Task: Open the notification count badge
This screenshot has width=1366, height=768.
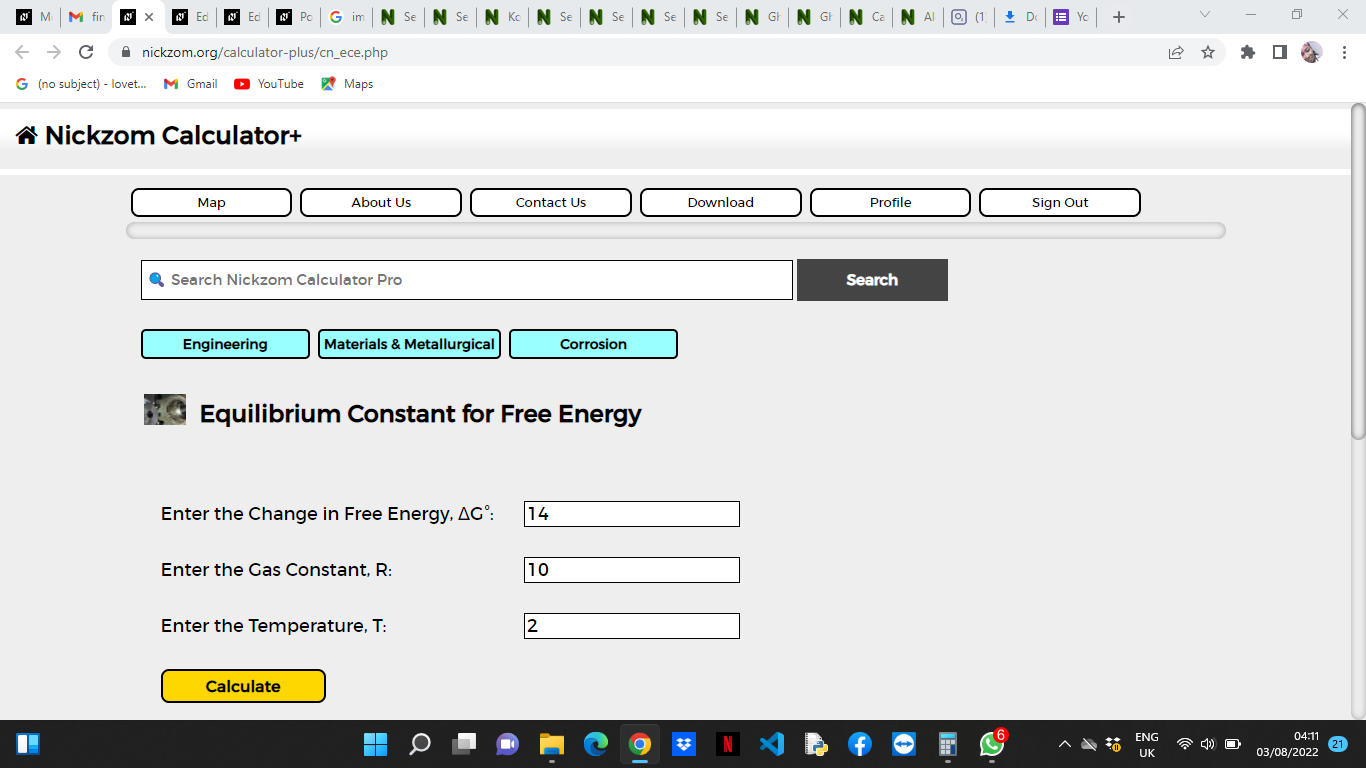Action: click(x=1338, y=744)
